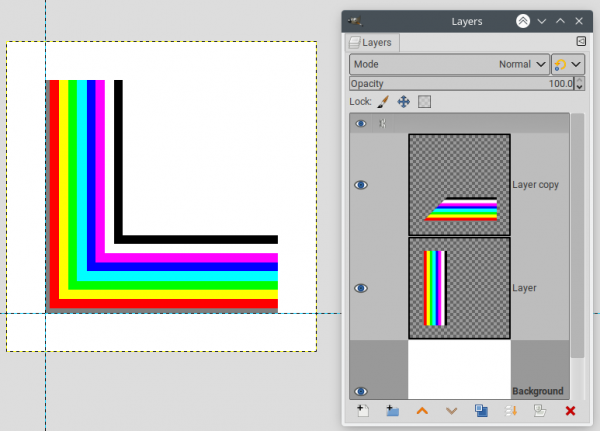The image size is (600, 431).
Task: Click the GIMP Wilber icon in the title bar
Action: click(355, 21)
